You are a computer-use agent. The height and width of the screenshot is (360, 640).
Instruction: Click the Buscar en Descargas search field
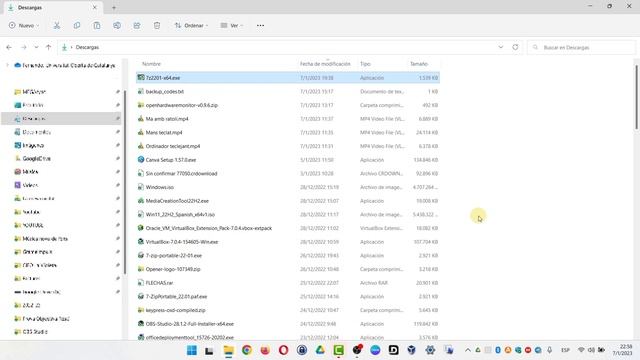click(x=581, y=47)
